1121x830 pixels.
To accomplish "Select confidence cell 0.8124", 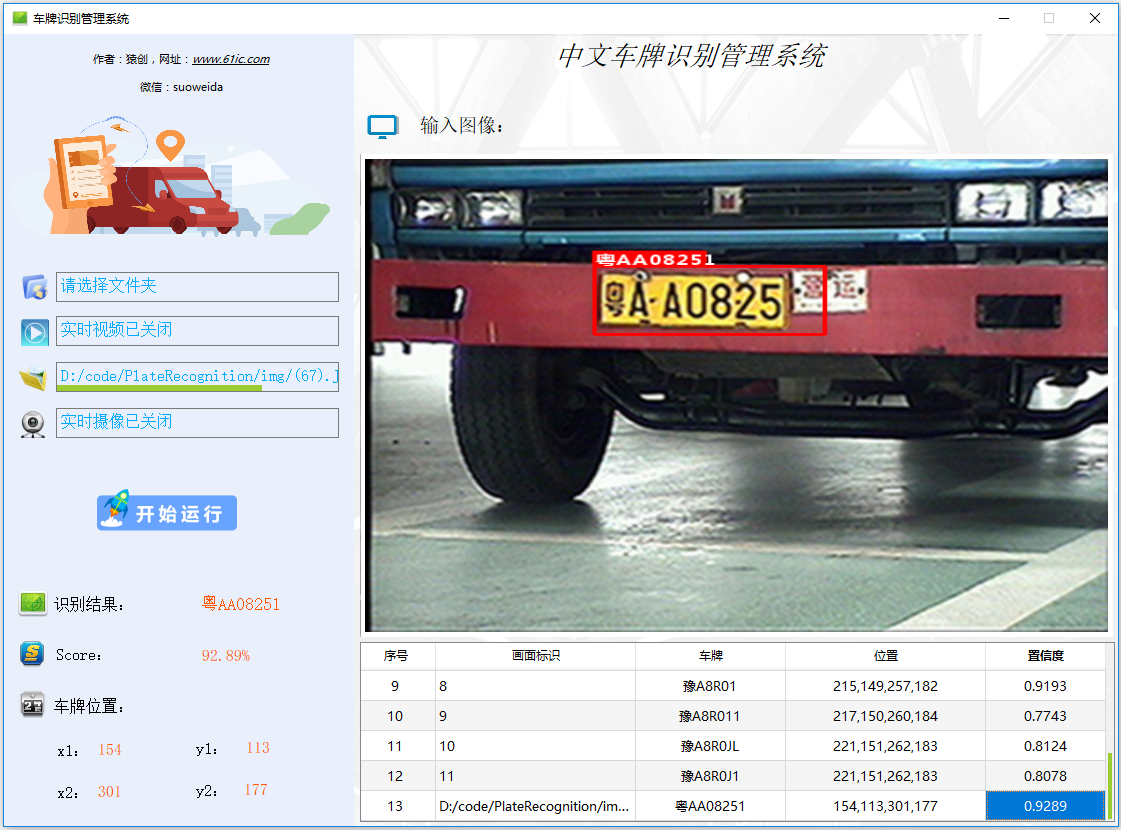I will click(x=1045, y=746).
